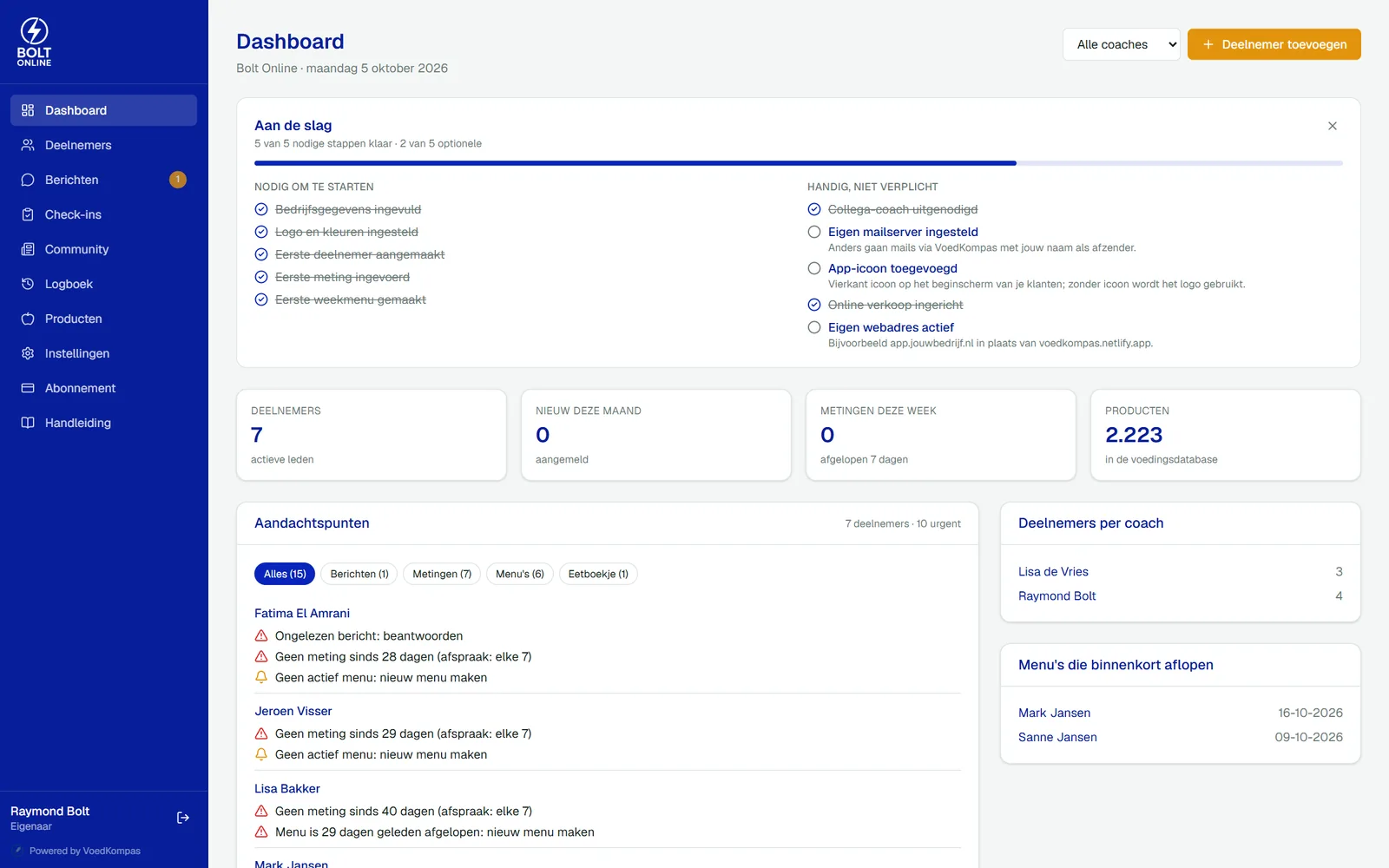Viewport: 1389px width, 868px height.
Task: Click the Instellingen gear icon
Action: tap(28, 353)
